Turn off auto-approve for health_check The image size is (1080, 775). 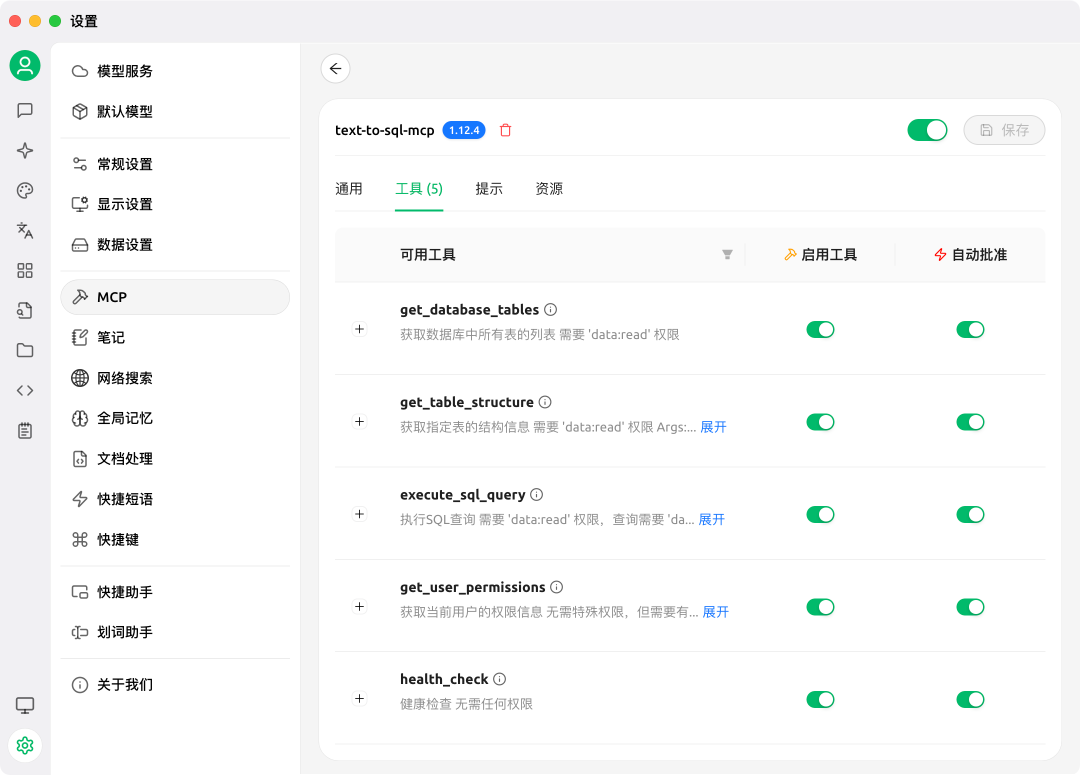pyautogui.click(x=970, y=699)
